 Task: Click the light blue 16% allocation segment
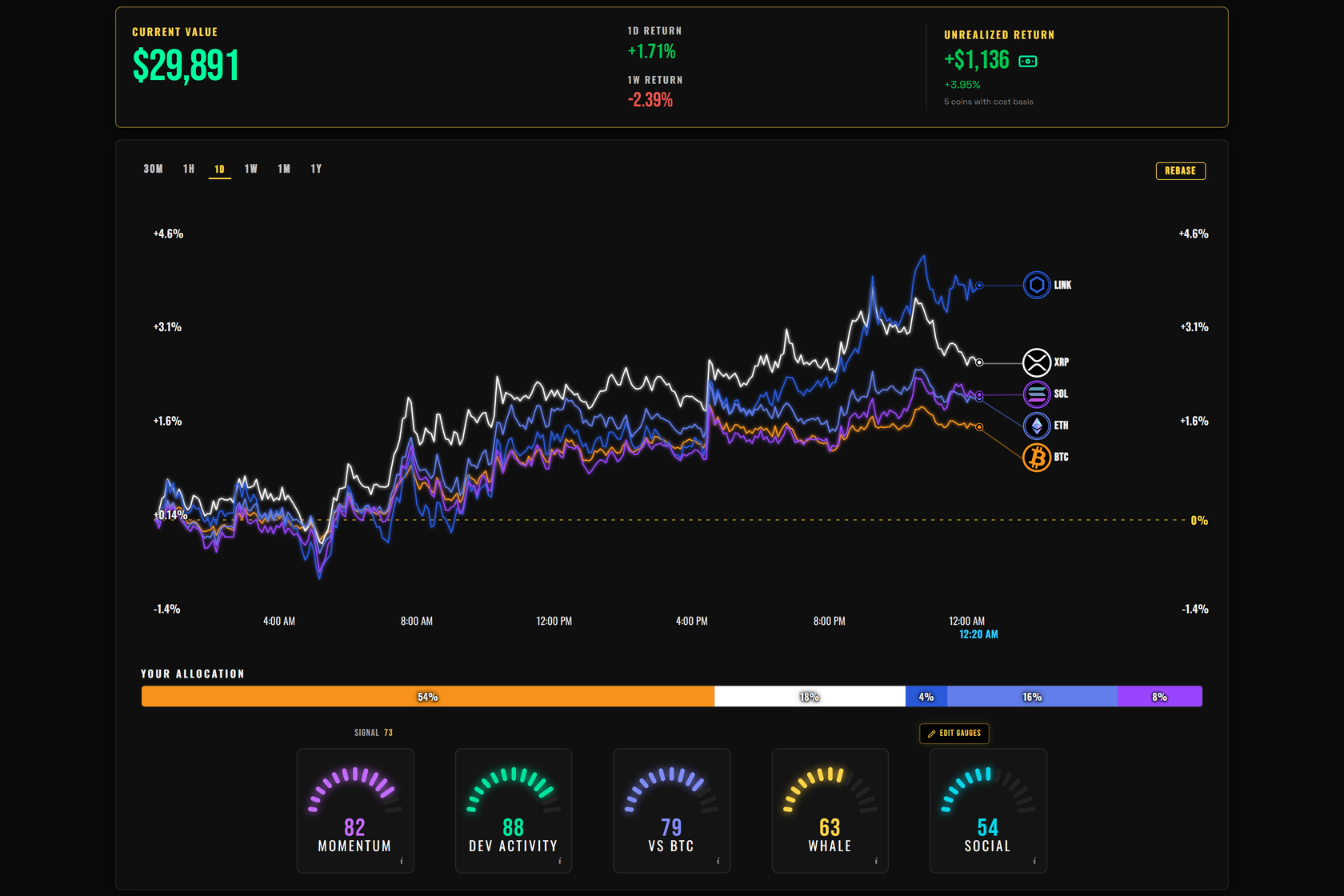[x=1032, y=697]
